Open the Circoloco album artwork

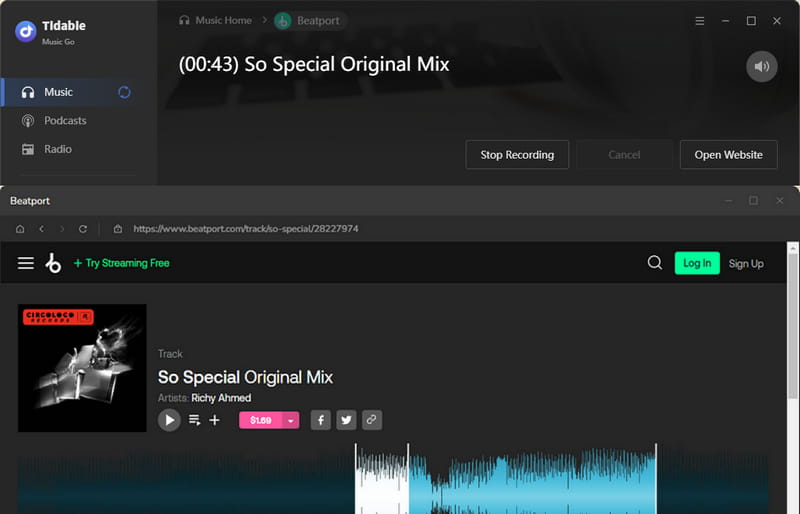[x=82, y=368]
